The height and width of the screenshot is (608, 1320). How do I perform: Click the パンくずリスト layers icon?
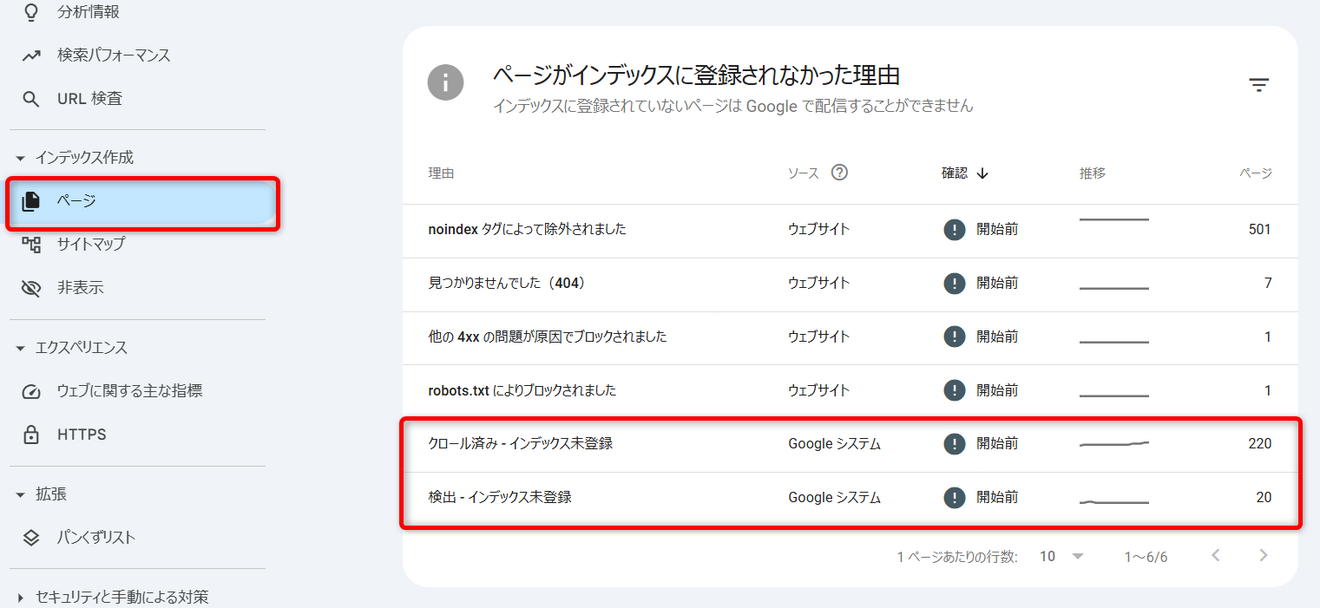[31, 538]
